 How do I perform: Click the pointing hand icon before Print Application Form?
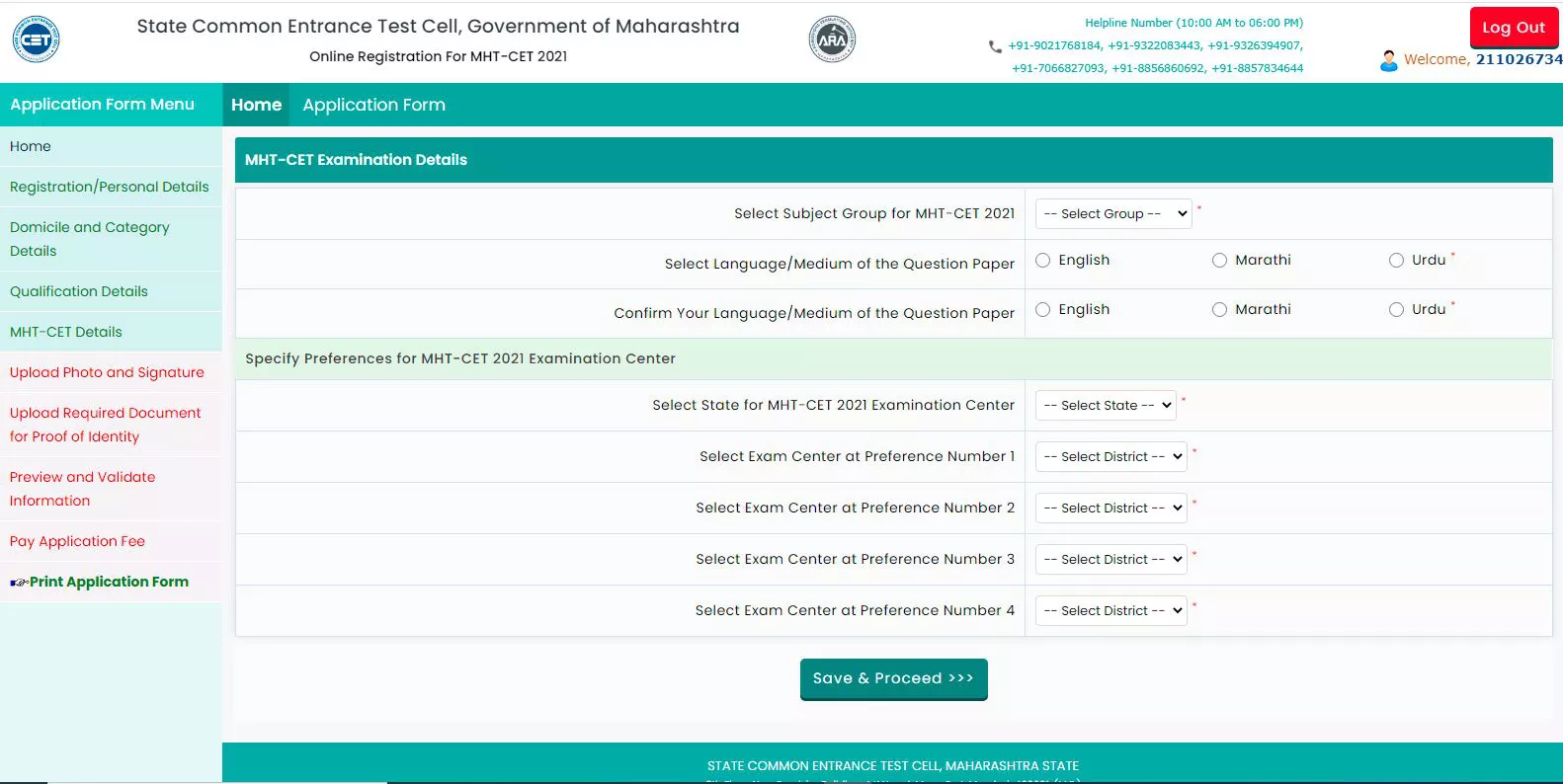pyautogui.click(x=19, y=583)
